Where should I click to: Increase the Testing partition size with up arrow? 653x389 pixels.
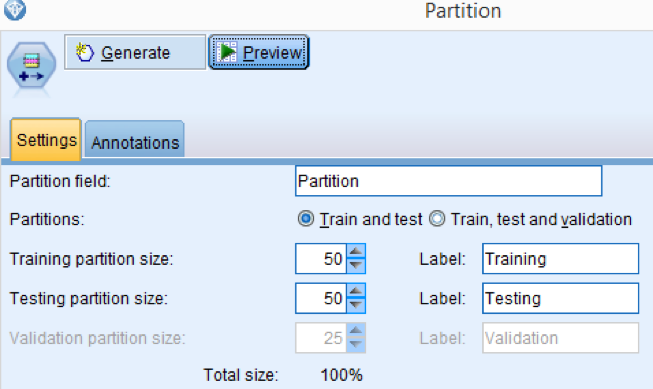pyautogui.click(x=356, y=291)
